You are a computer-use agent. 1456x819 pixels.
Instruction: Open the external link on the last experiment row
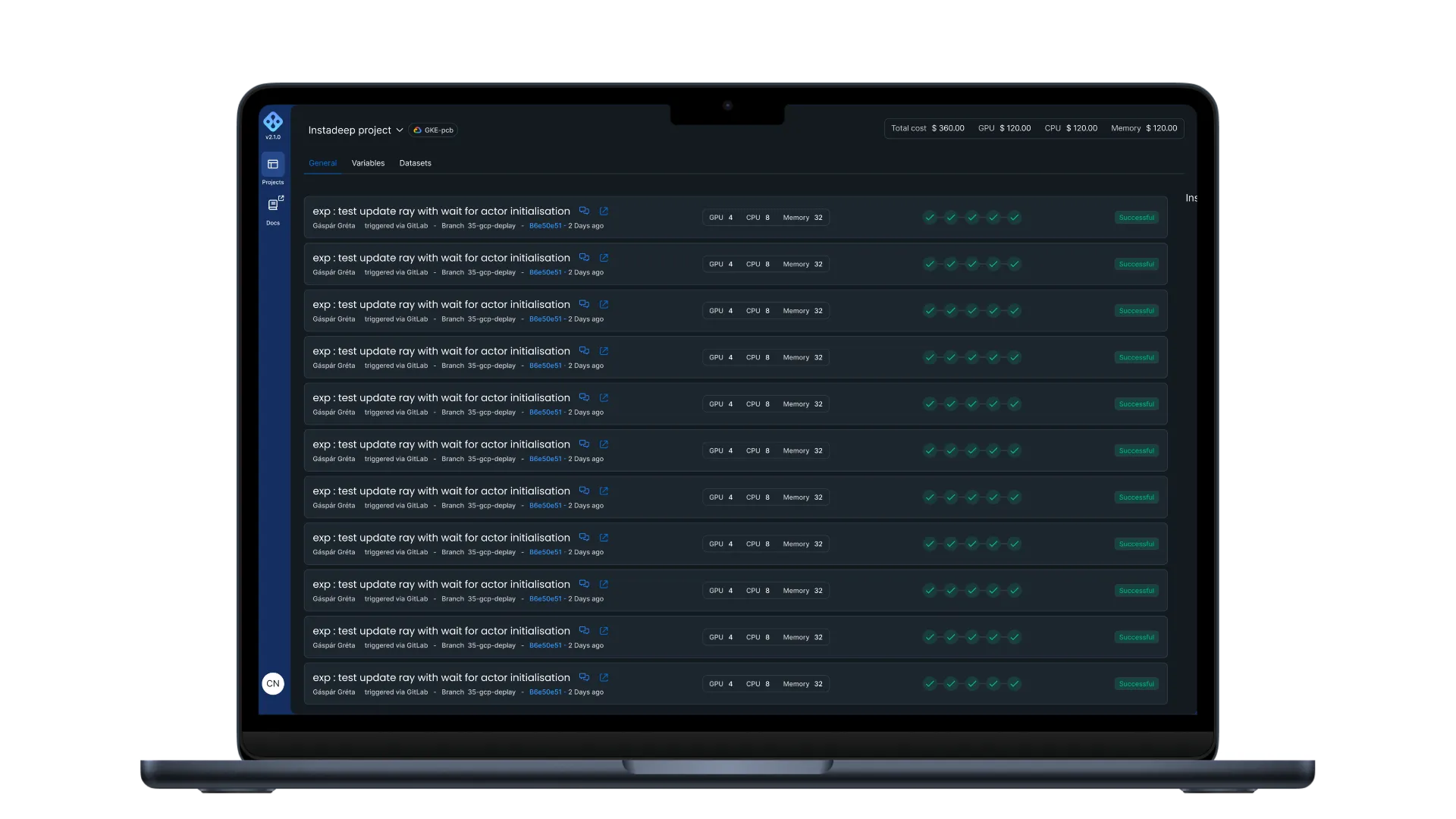pos(604,677)
